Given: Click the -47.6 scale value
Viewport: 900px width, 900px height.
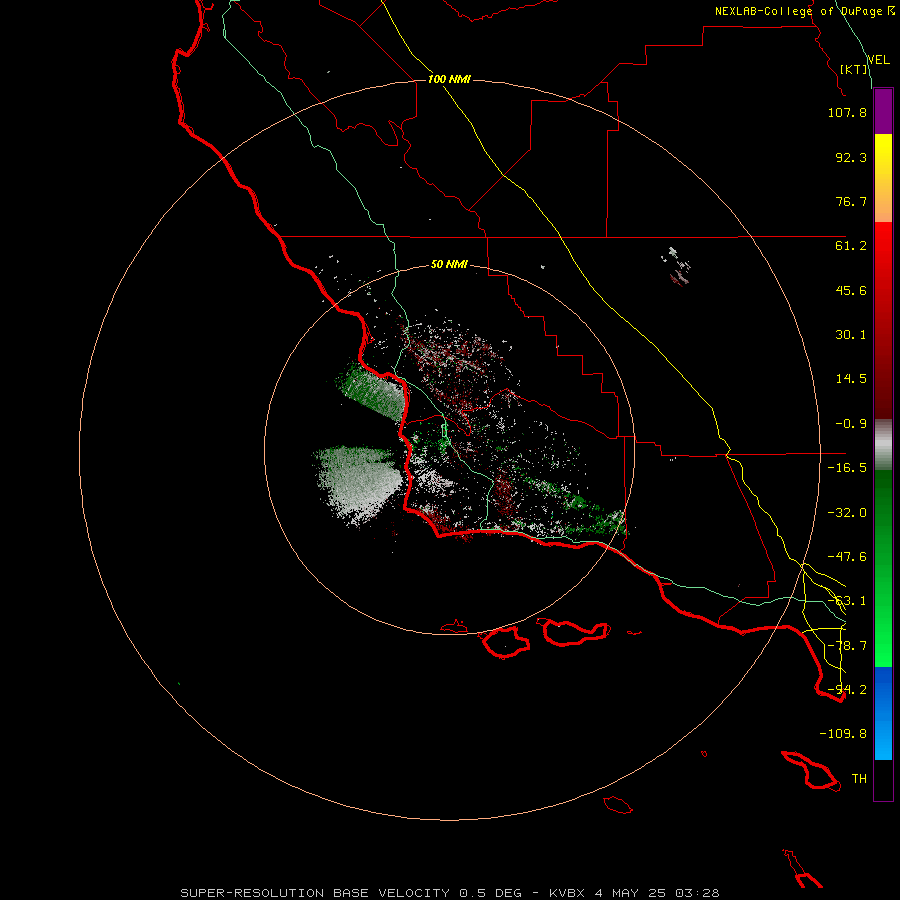Looking at the screenshot, I should click(847, 557).
